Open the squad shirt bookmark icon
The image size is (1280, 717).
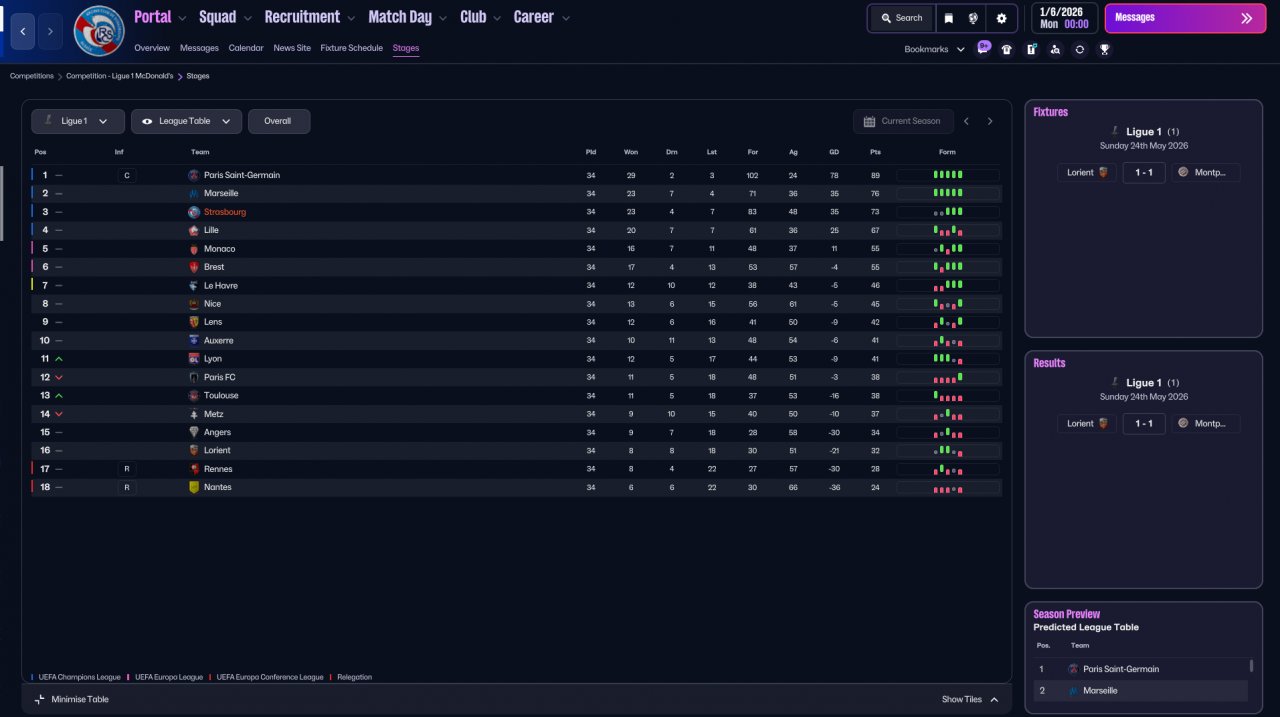1007,49
